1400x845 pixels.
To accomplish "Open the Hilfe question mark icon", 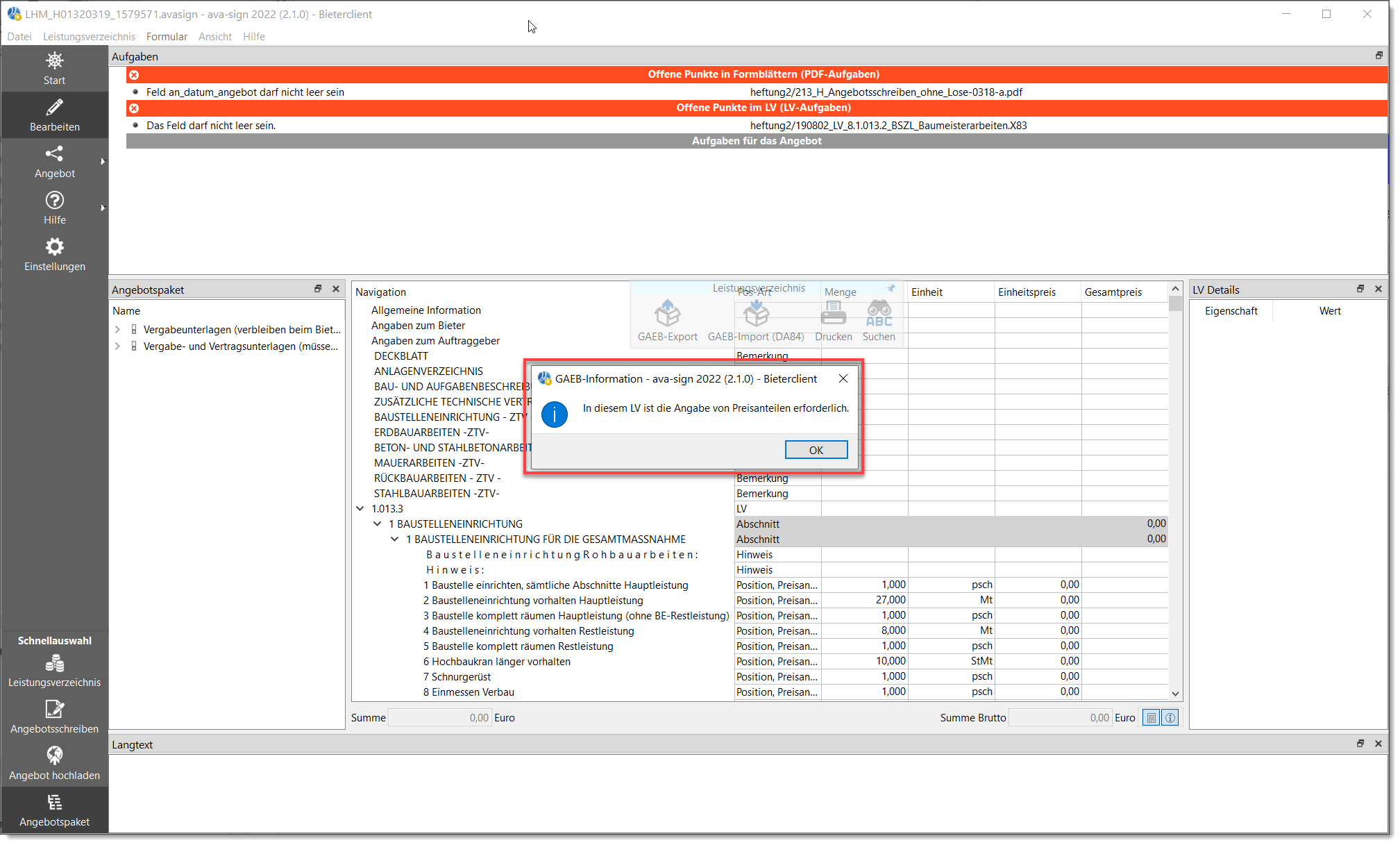I will pos(54,200).
